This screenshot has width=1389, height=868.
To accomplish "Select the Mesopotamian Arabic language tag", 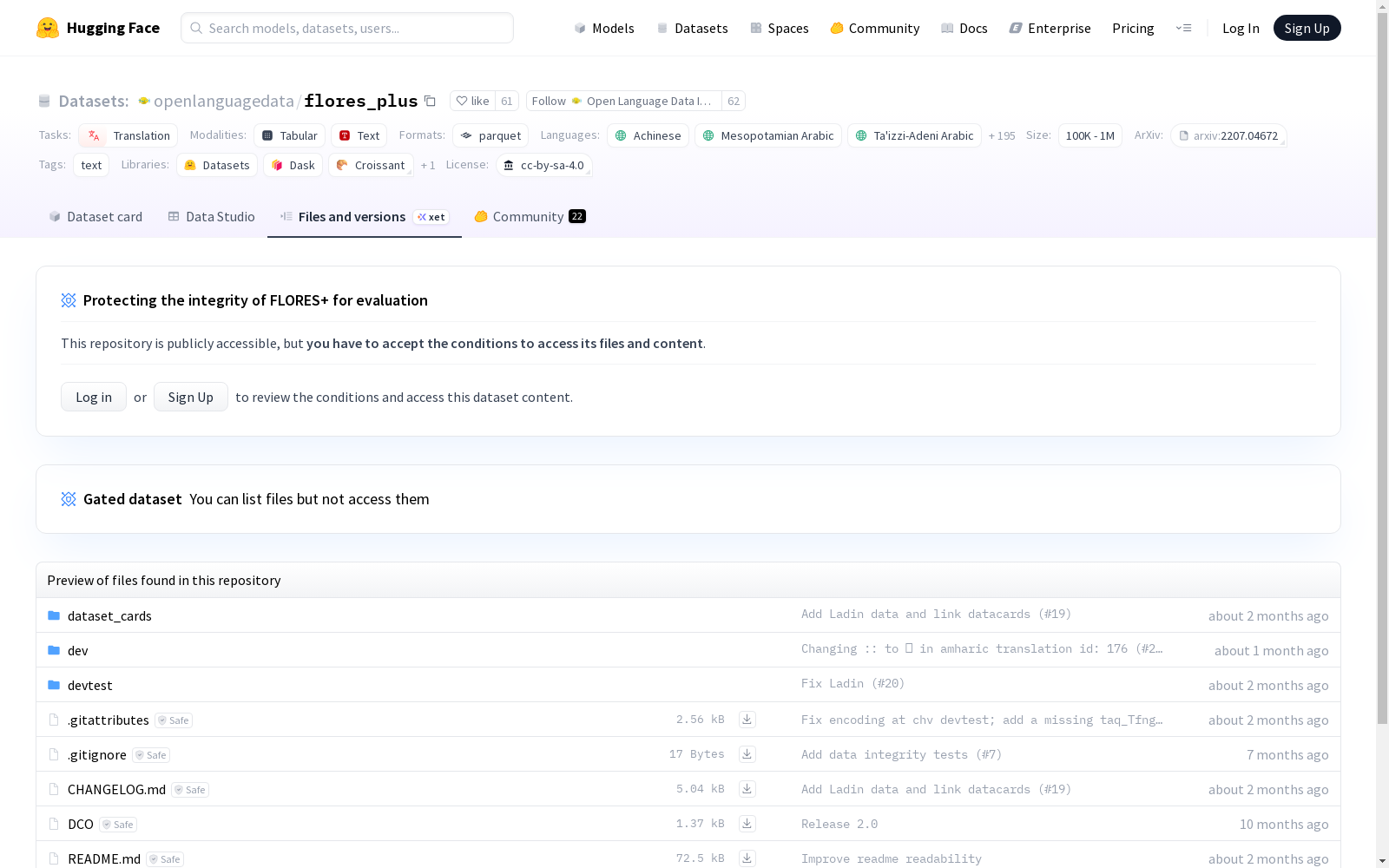I will [768, 135].
